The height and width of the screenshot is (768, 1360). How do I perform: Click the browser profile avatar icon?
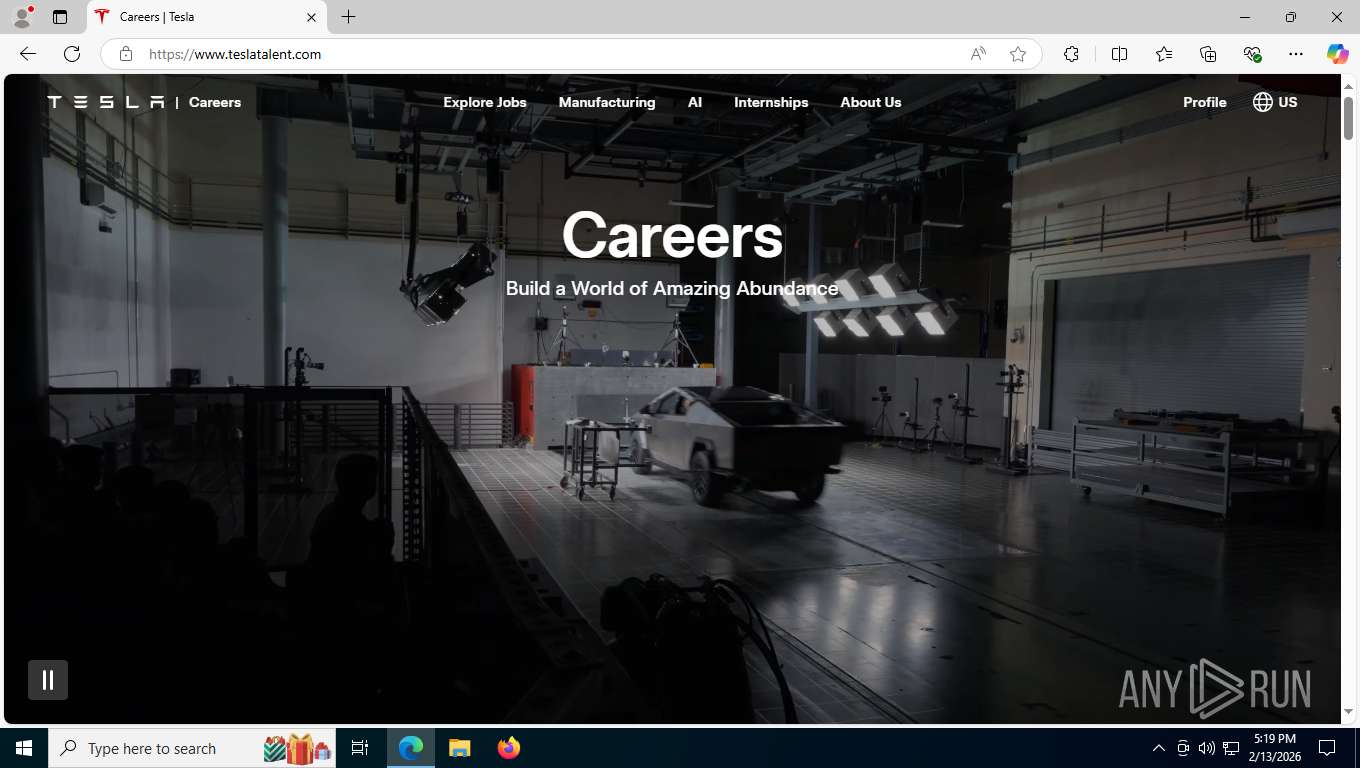pyautogui.click(x=22, y=17)
